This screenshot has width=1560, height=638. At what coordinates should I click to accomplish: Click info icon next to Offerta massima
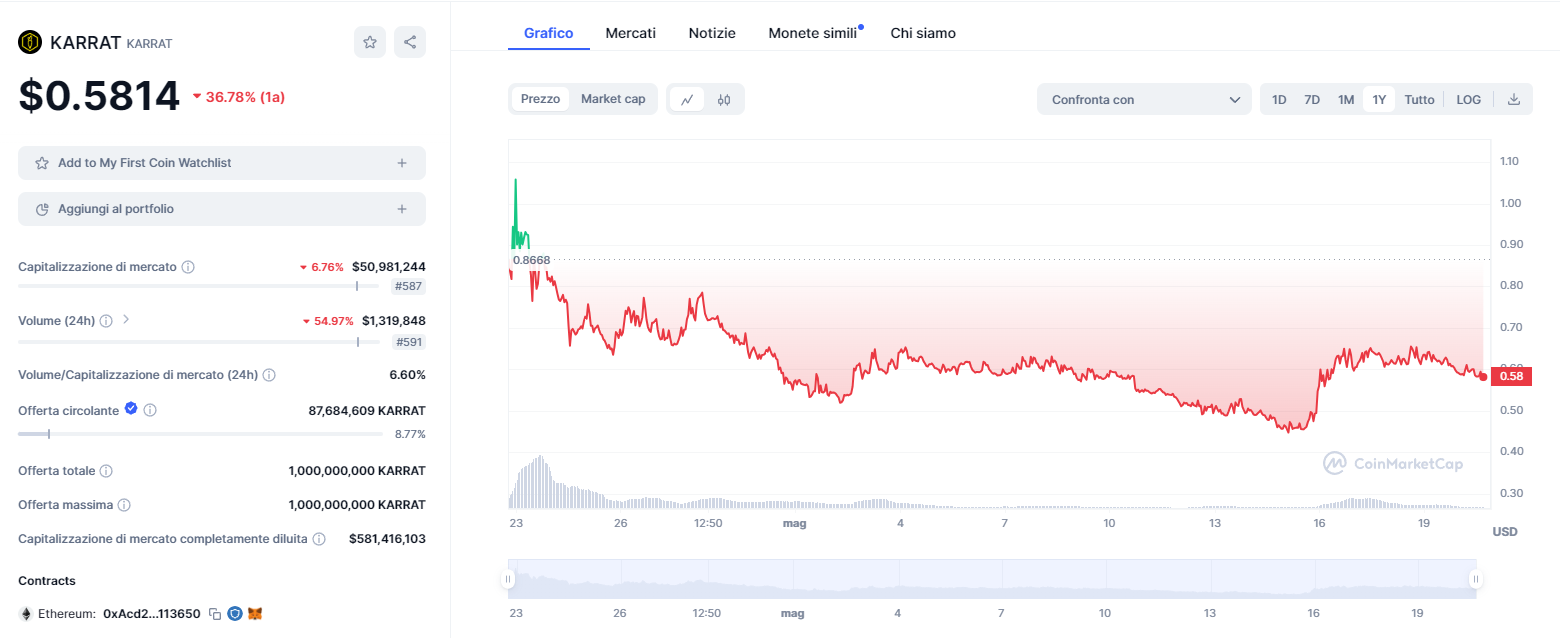124,505
